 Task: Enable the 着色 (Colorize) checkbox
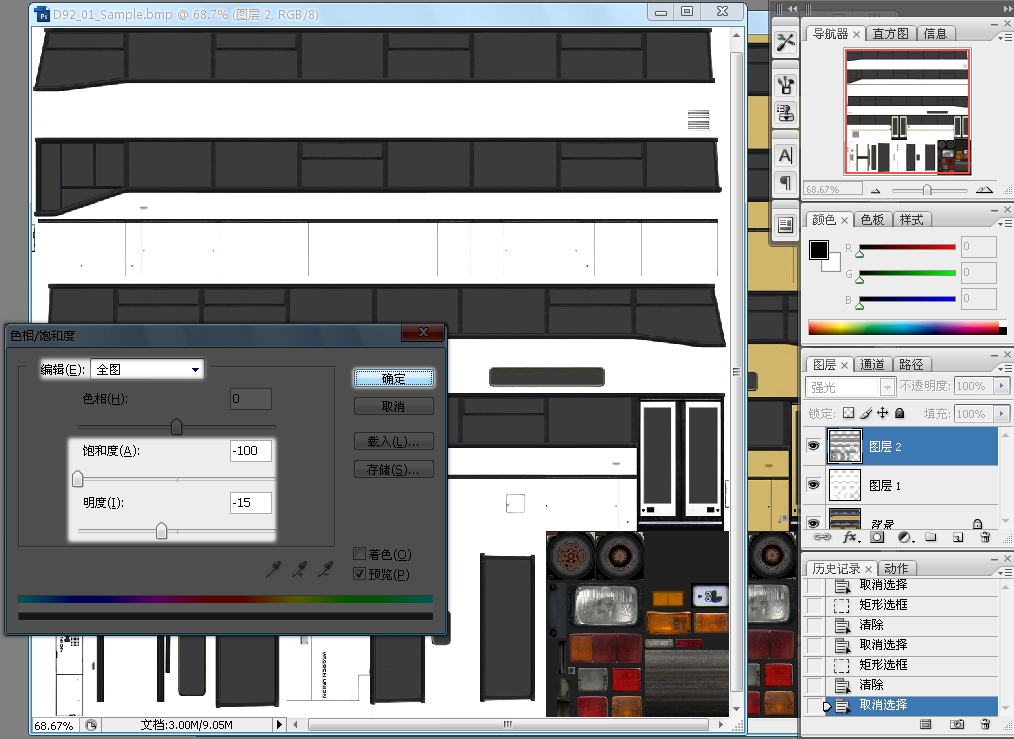(360, 554)
